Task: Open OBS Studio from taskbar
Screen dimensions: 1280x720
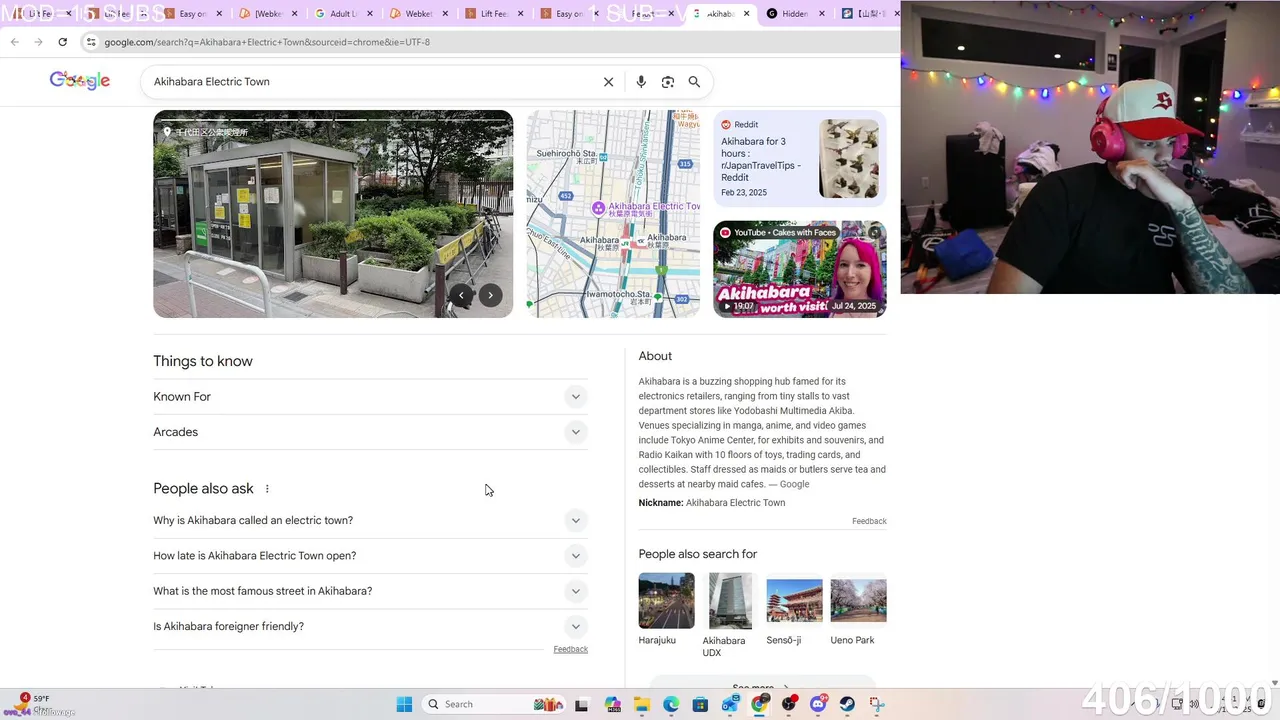Action: coord(789,704)
